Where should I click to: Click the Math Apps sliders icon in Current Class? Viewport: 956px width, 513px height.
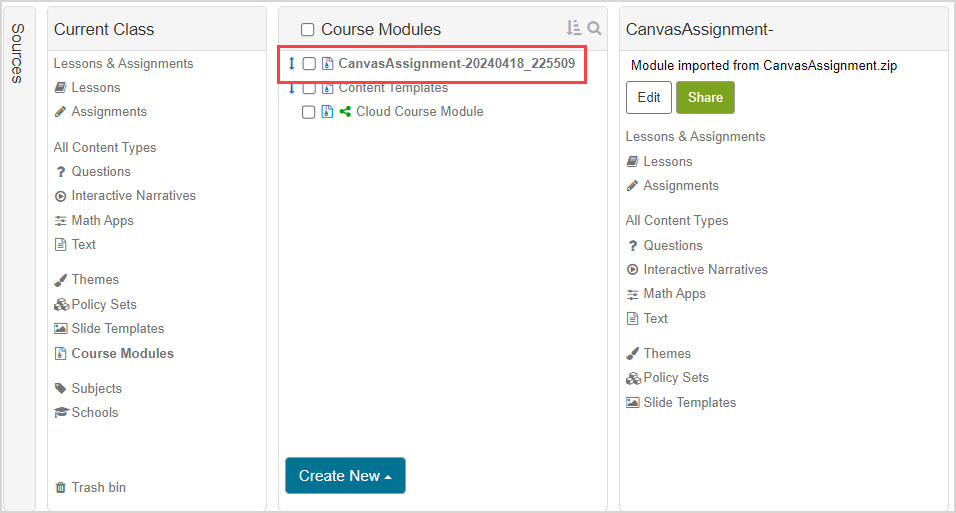[x=61, y=221]
